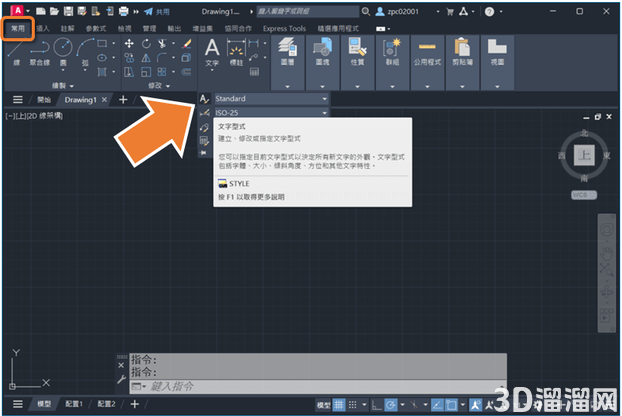Click the command line input field

click(x=317, y=386)
